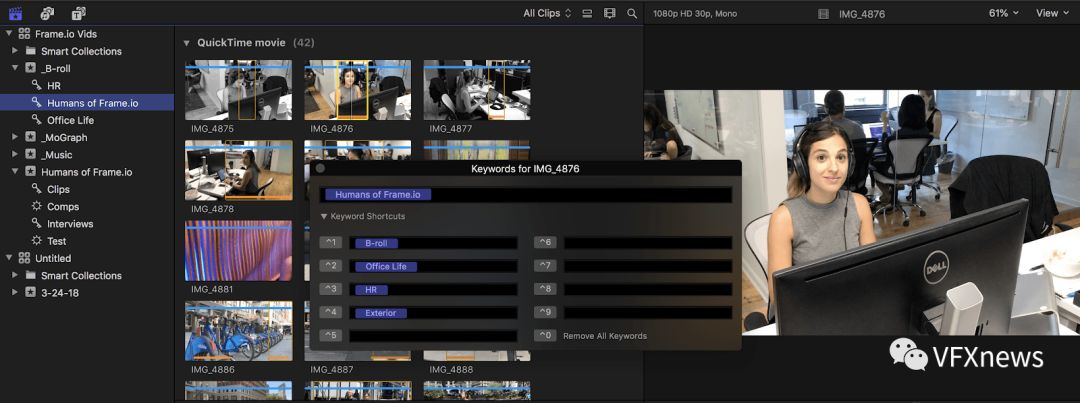Open the All Clips filter dropdown
1080x403 pixels.
click(547, 13)
